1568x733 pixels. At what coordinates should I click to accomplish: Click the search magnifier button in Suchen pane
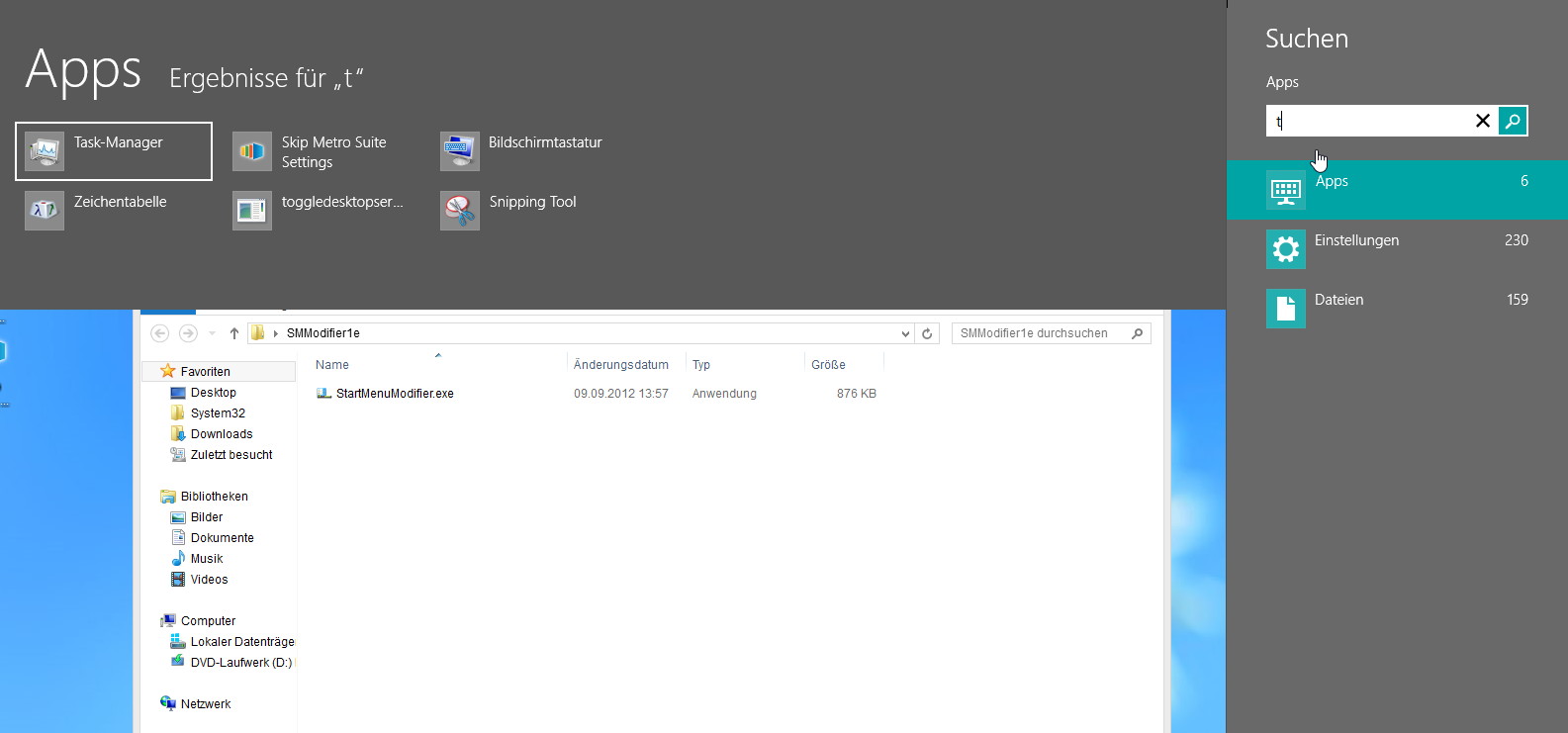[1513, 121]
